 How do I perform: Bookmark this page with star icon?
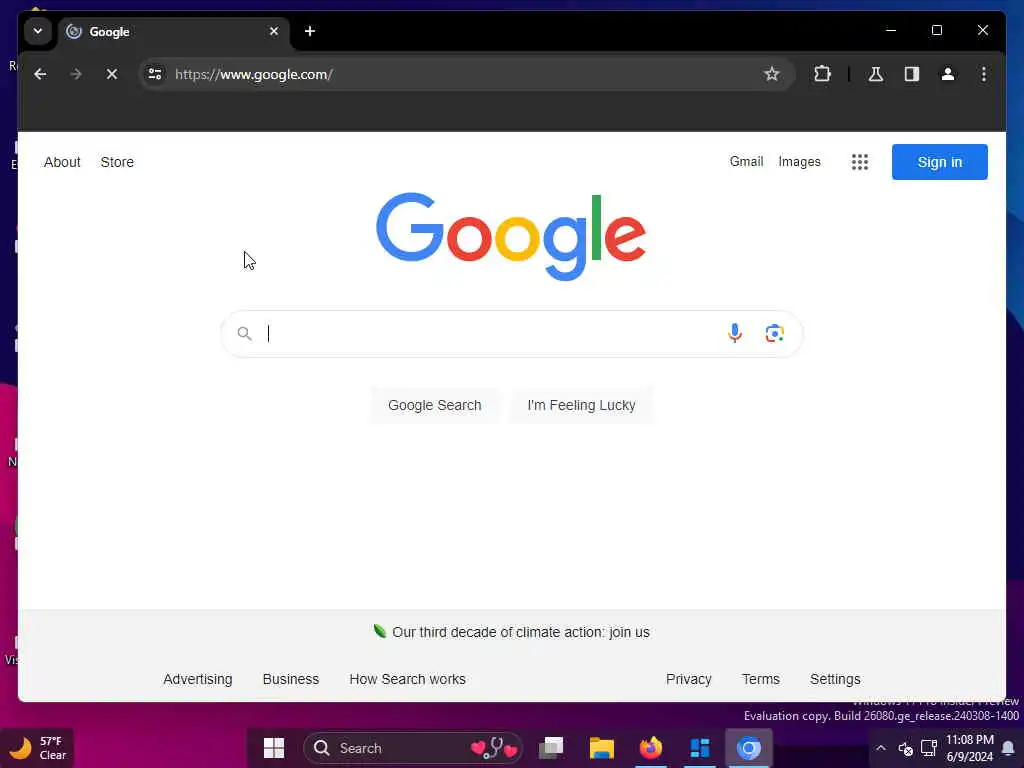click(771, 74)
